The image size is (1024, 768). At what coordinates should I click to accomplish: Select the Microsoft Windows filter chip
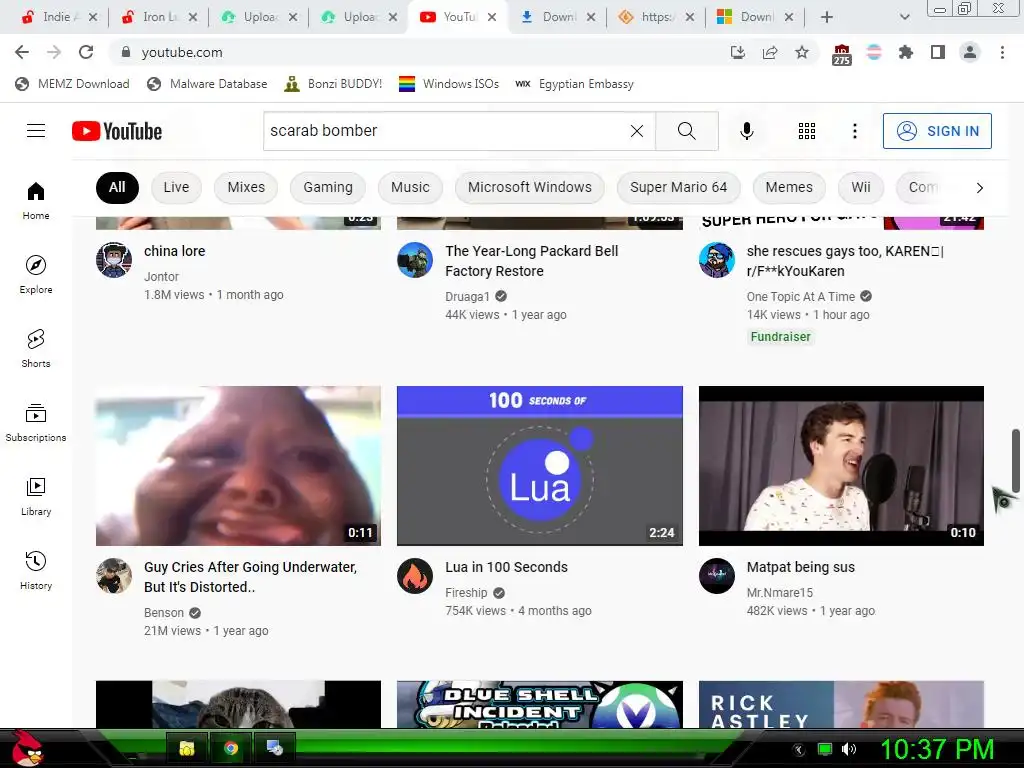(x=530, y=187)
